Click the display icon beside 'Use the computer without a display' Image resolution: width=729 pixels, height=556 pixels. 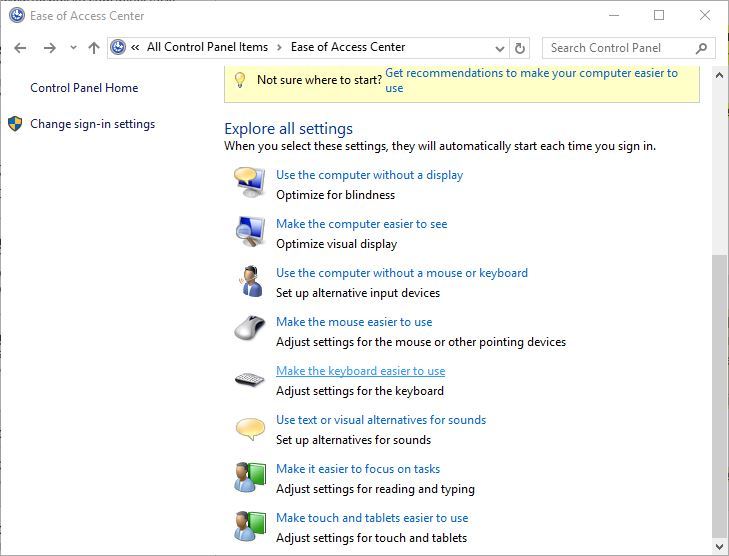coord(249,182)
